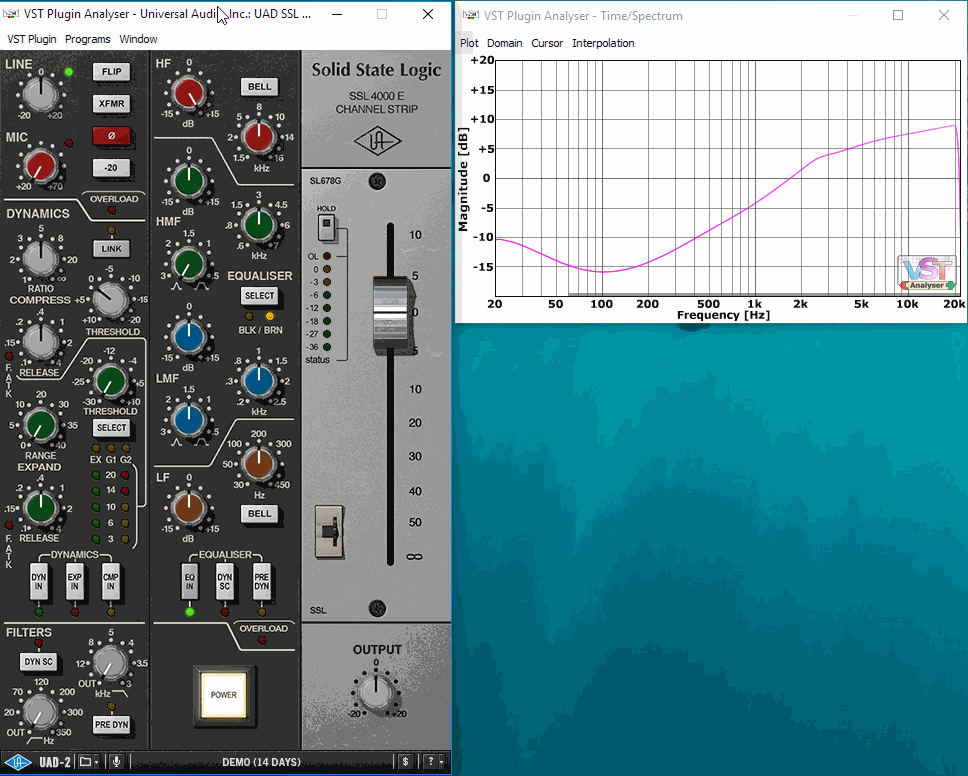
Task: Click the green HMF Q bandwidth knob
Action: (189, 264)
